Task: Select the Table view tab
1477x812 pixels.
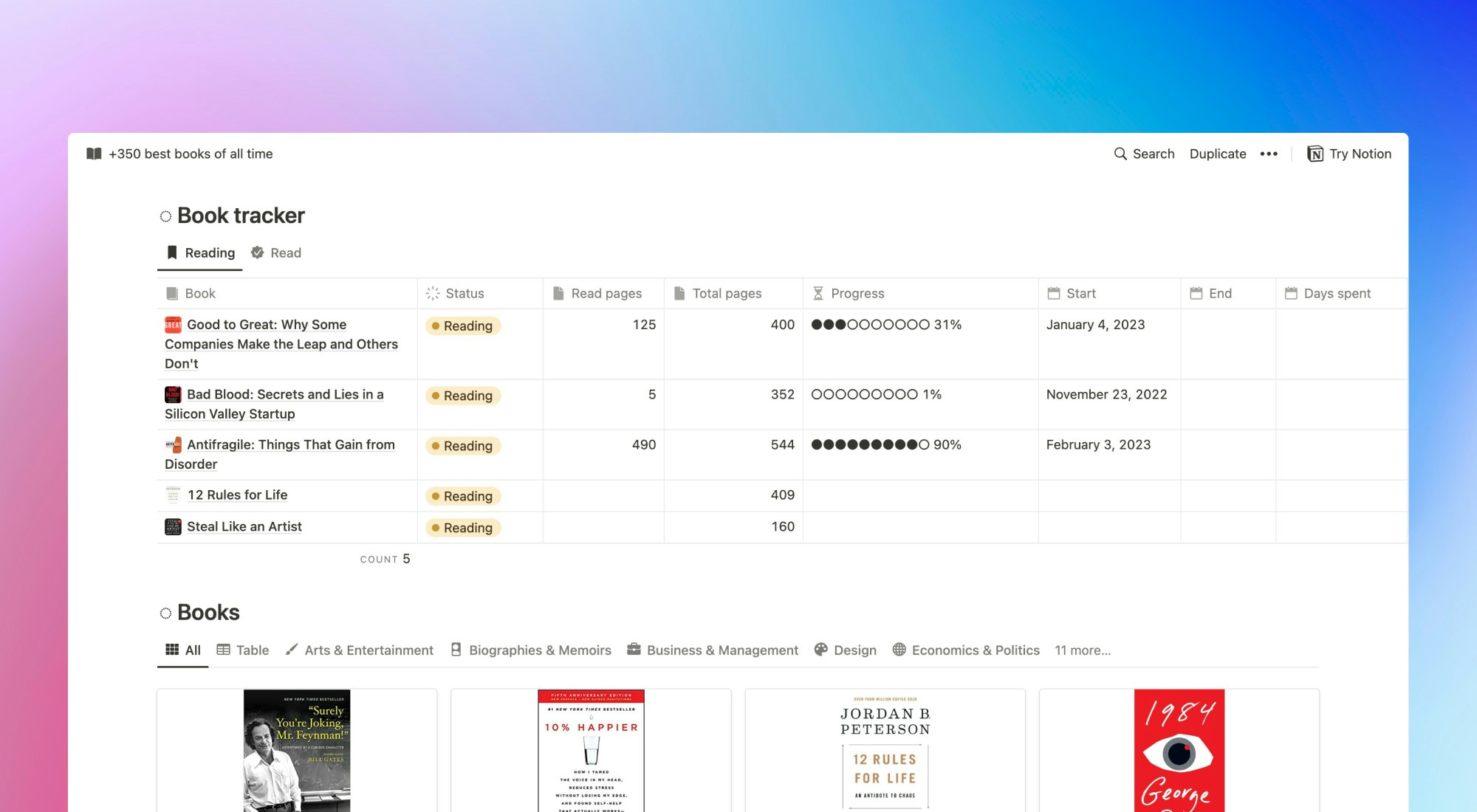Action: tap(243, 650)
